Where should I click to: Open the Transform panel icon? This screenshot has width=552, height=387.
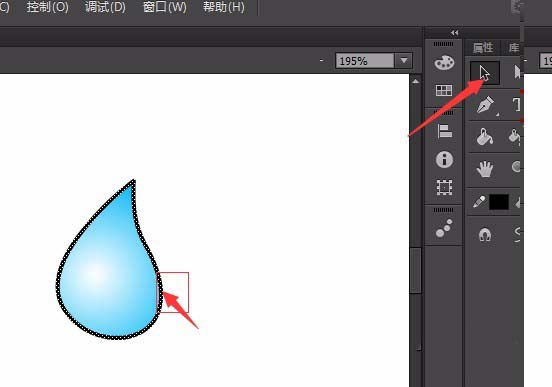coord(444,187)
